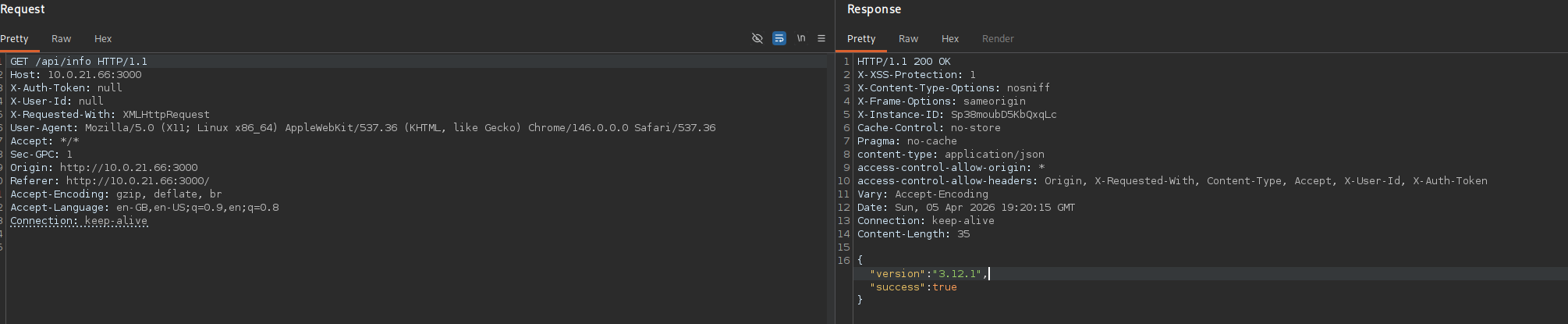Image resolution: width=1568 pixels, height=324 pixels.
Task: Click the "X-Instance-ID: Sp38moubD5KbQxqLc" header
Action: coord(957,114)
